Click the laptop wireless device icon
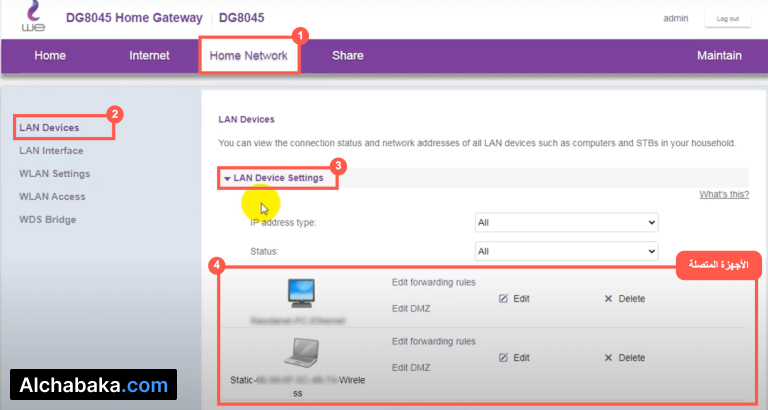768x410 pixels. click(301, 352)
